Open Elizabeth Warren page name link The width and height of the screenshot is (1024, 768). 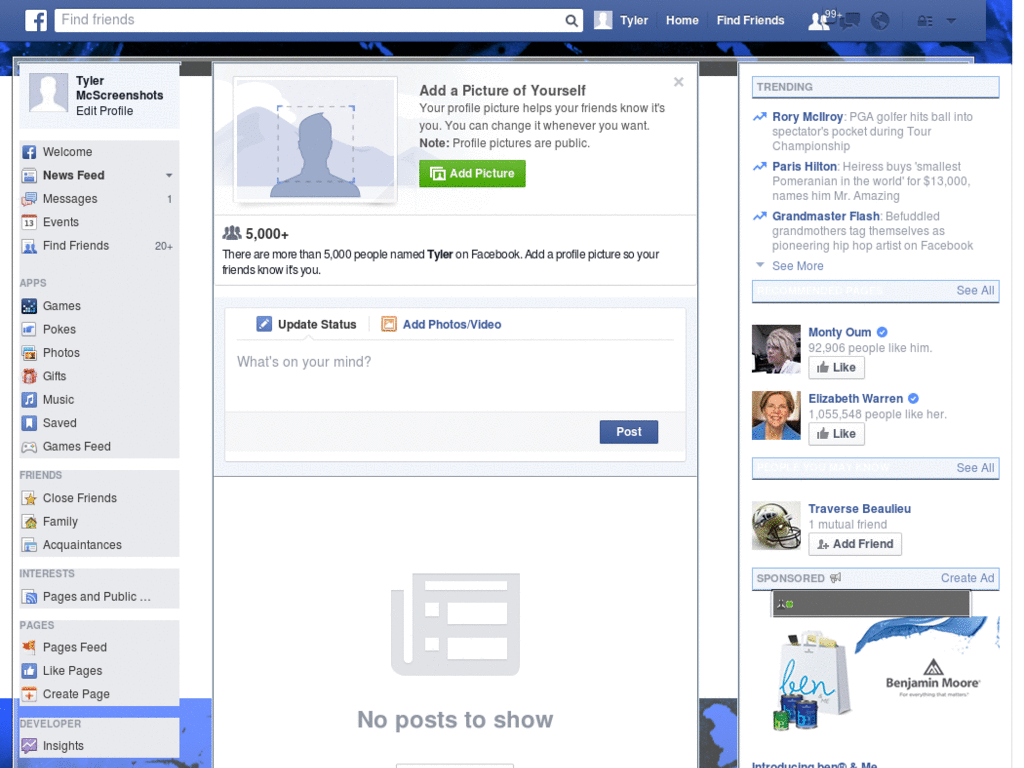click(856, 398)
